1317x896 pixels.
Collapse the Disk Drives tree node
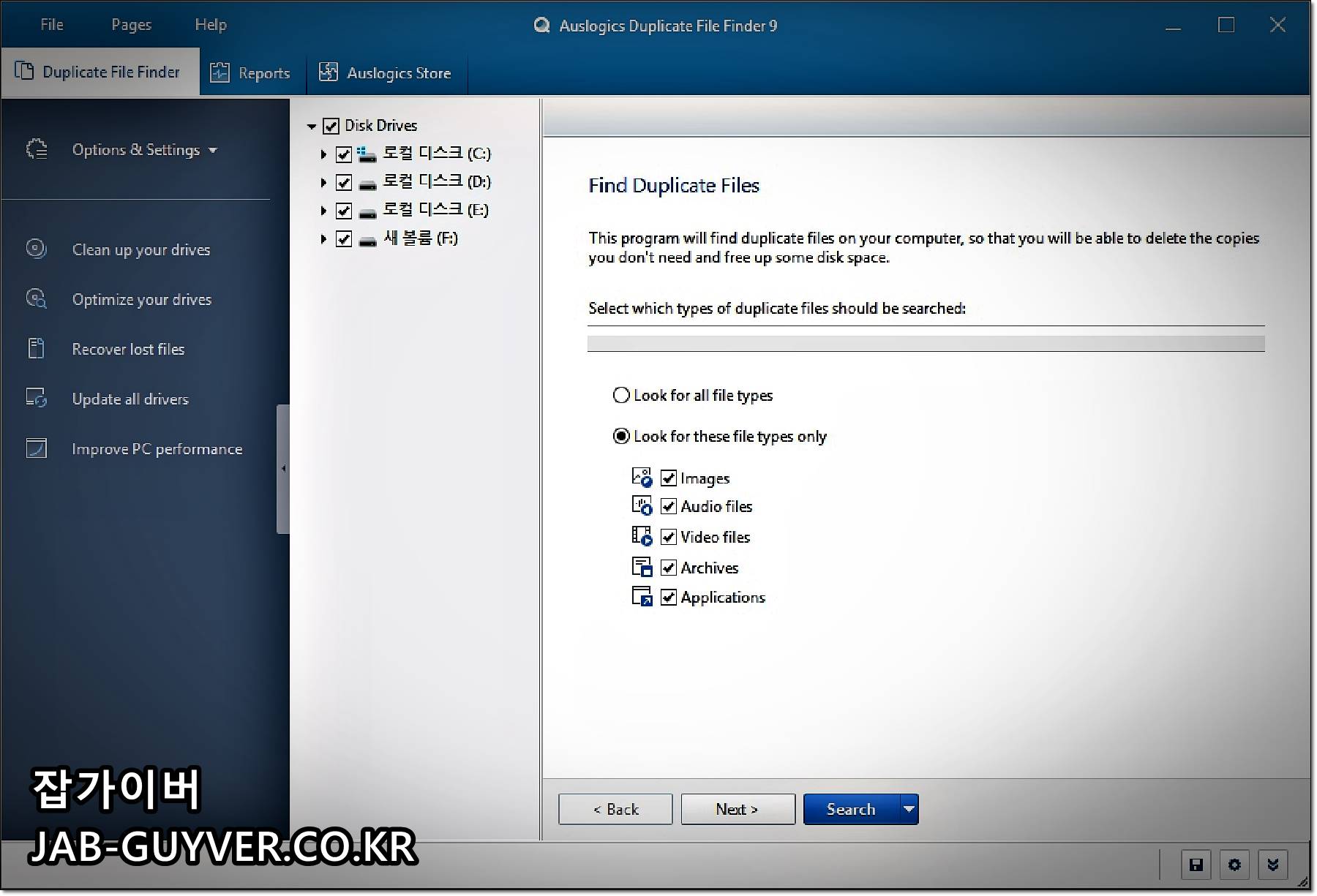312,127
